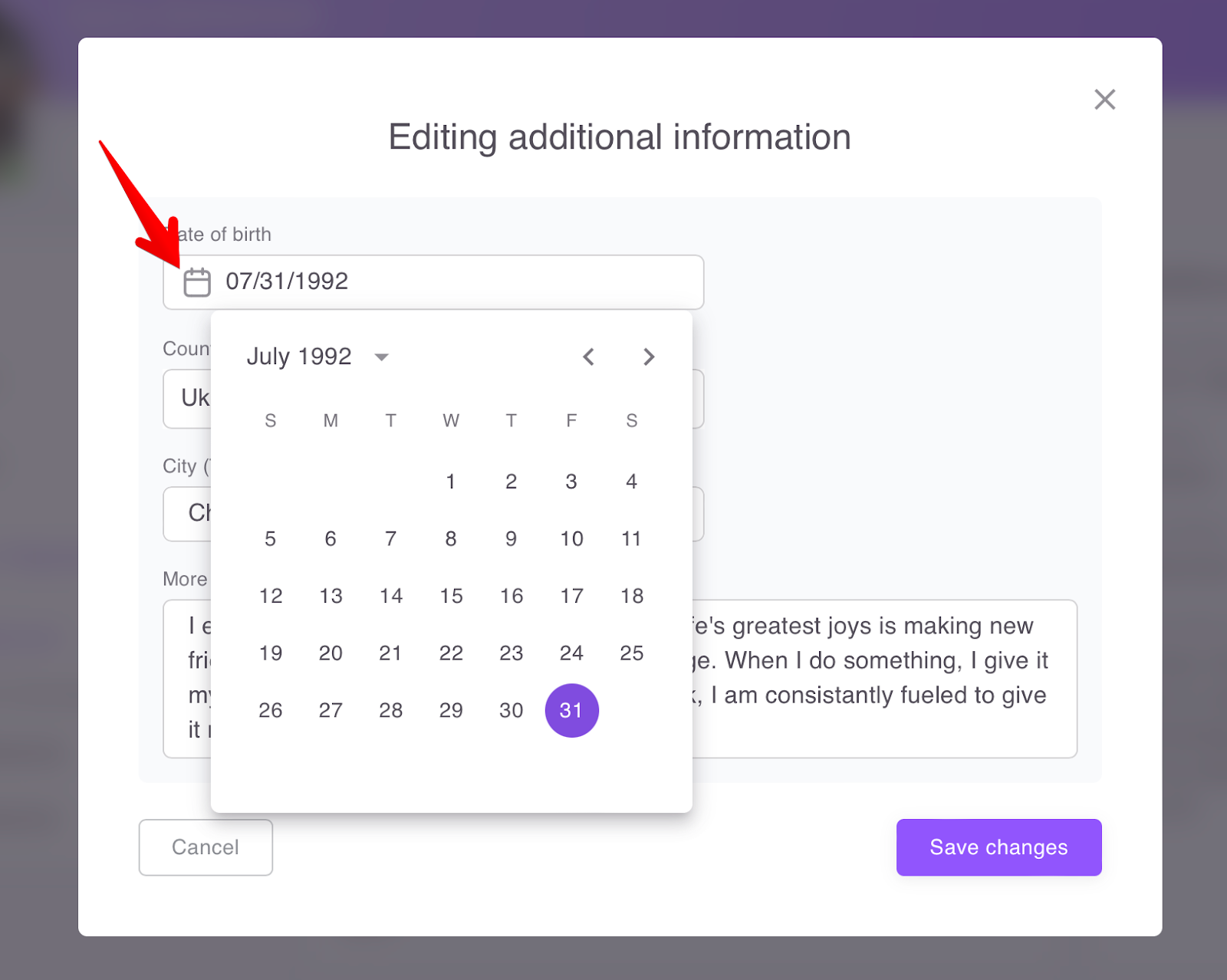This screenshot has width=1227, height=980.
Task: Select July 31 in the calendar
Action: point(571,710)
